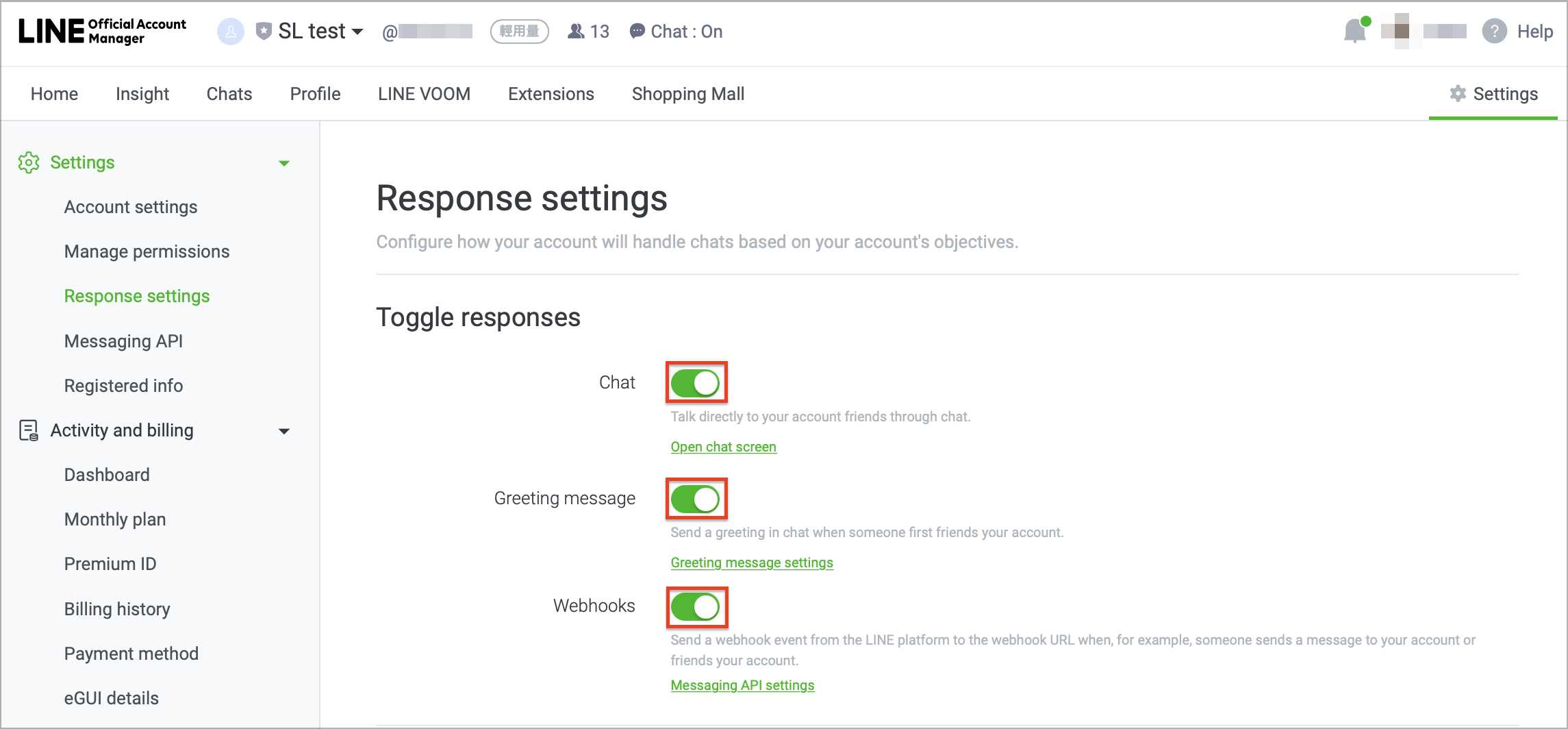Open Premium ID in sidebar
This screenshot has height=729, width=1568.
click(110, 564)
